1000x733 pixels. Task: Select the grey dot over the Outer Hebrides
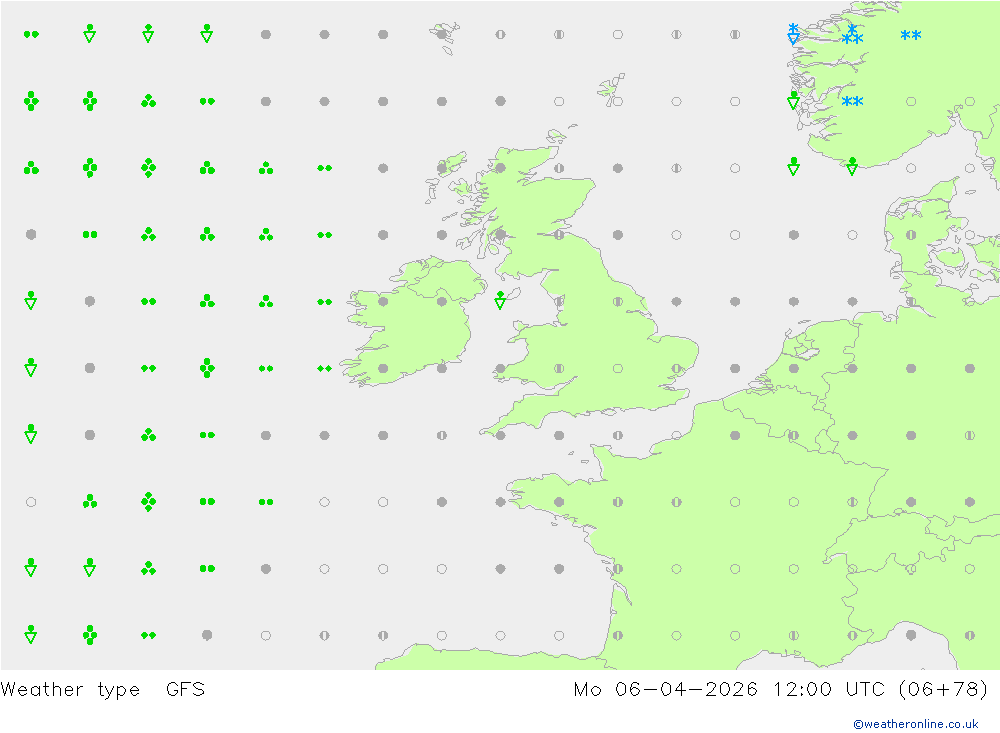441,168
